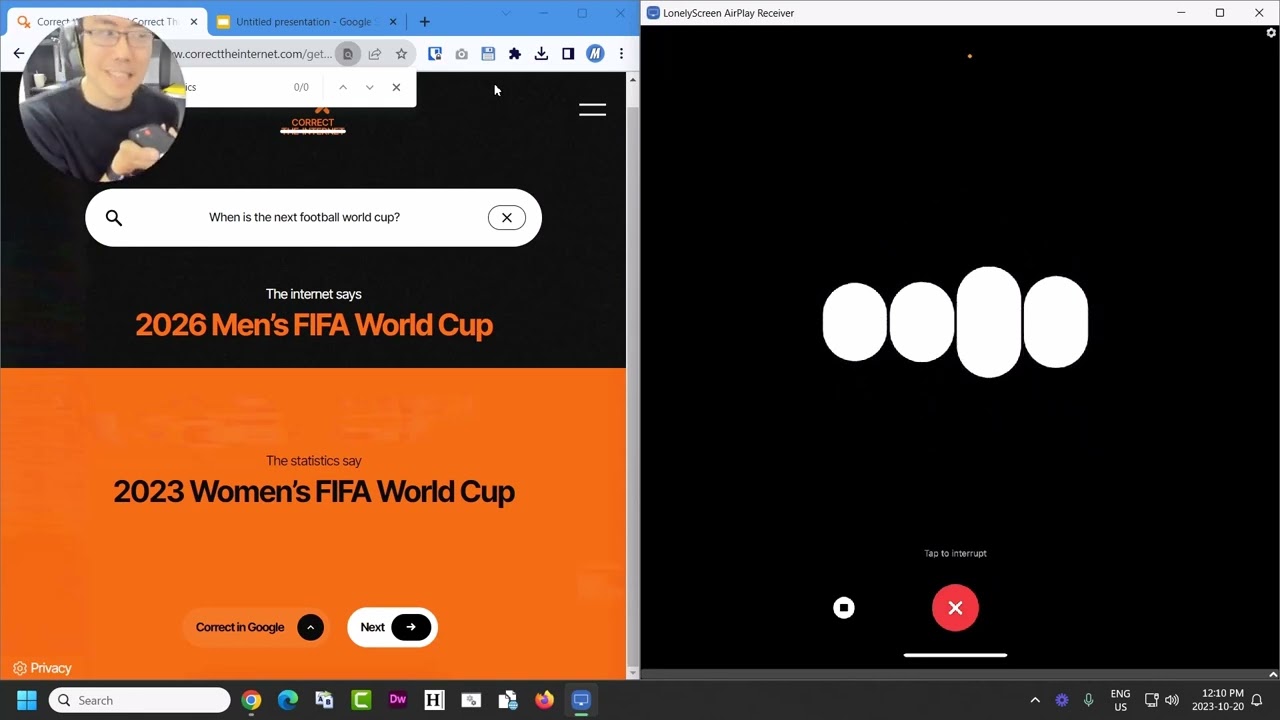The height and width of the screenshot is (720, 1280).
Task: Click the blue shield extension icon
Action: click(x=435, y=54)
